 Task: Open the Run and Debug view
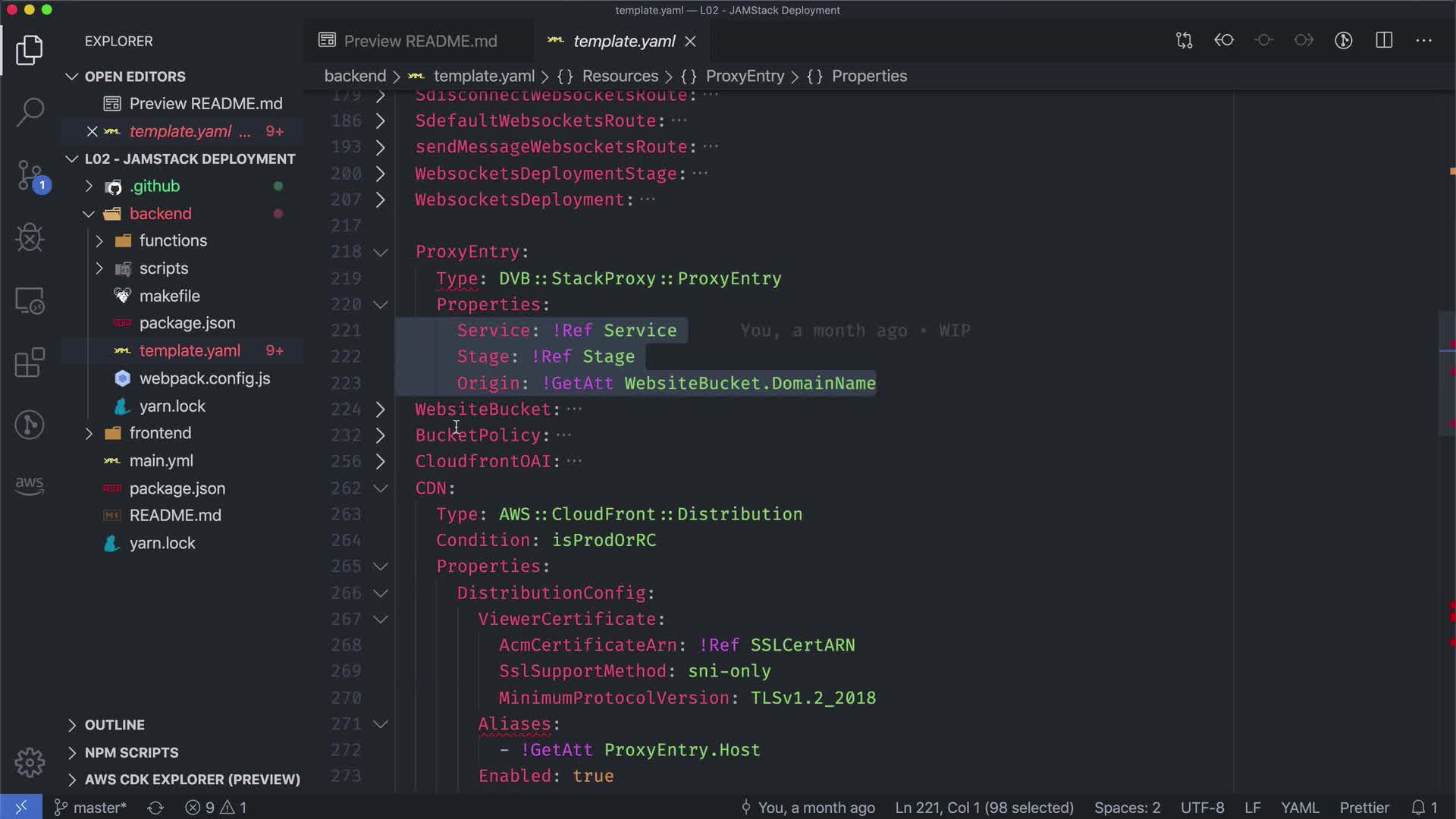tap(30, 237)
